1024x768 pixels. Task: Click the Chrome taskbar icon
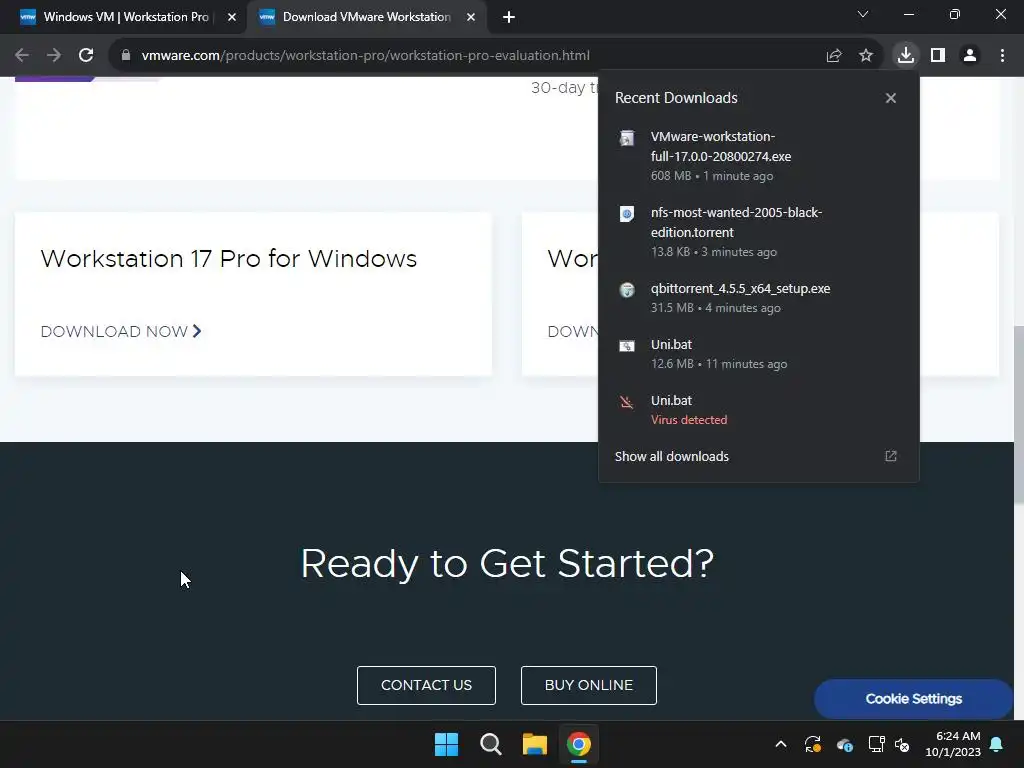pos(579,744)
